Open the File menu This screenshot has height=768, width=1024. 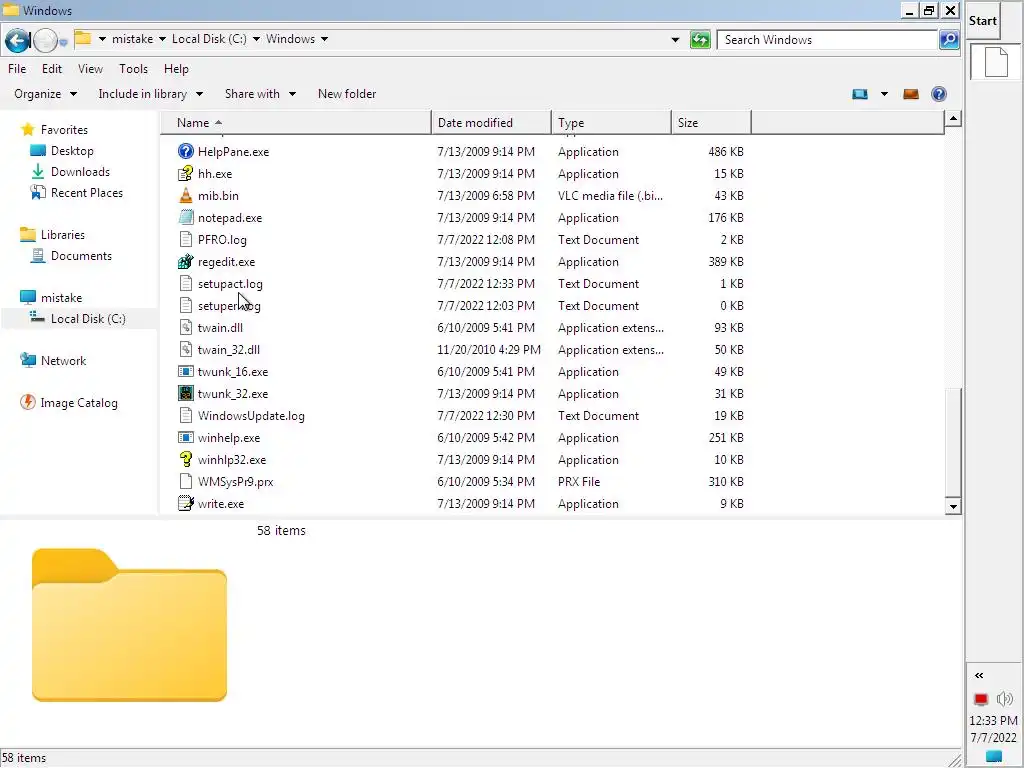click(x=17, y=69)
